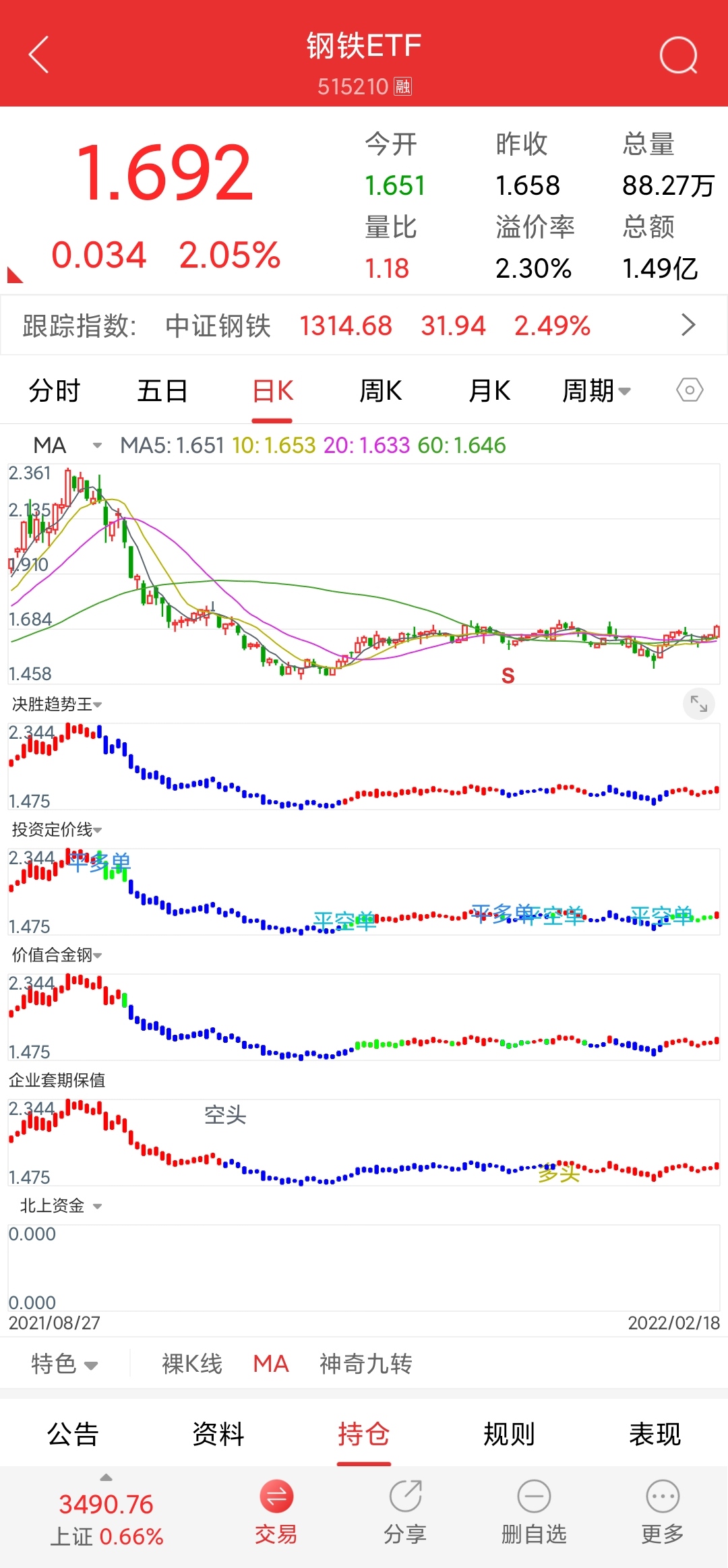The height and width of the screenshot is (1568, 728).
Task: Open 跟踪指数 中证钢铁 index details
Action: pyautogui.click(x=364, y=326)
